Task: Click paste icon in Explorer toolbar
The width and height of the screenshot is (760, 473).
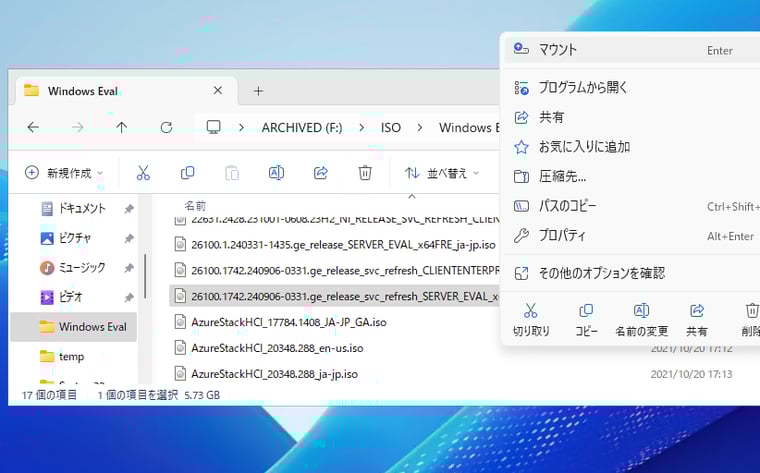Action: 232,173
